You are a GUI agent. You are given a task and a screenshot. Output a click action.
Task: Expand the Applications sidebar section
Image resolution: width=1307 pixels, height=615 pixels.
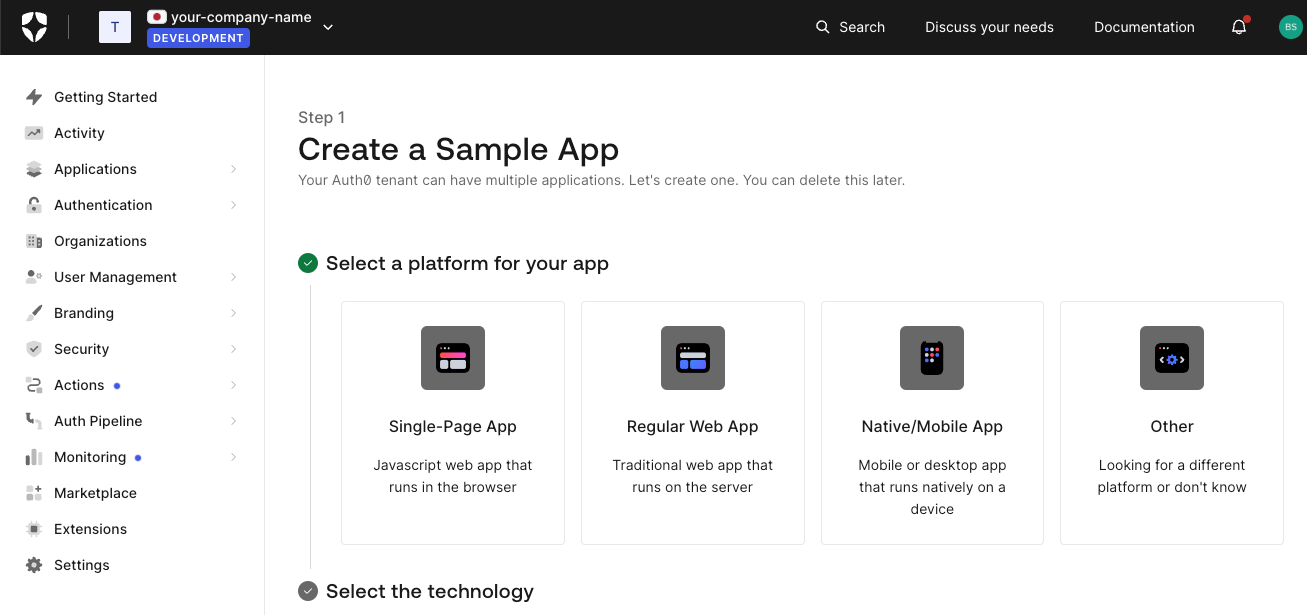[233, 169]
